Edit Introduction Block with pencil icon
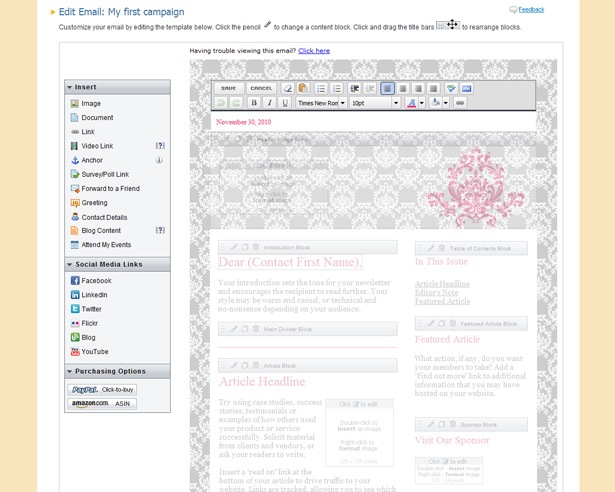Screen dimensions: 615x492 [234, 247]
